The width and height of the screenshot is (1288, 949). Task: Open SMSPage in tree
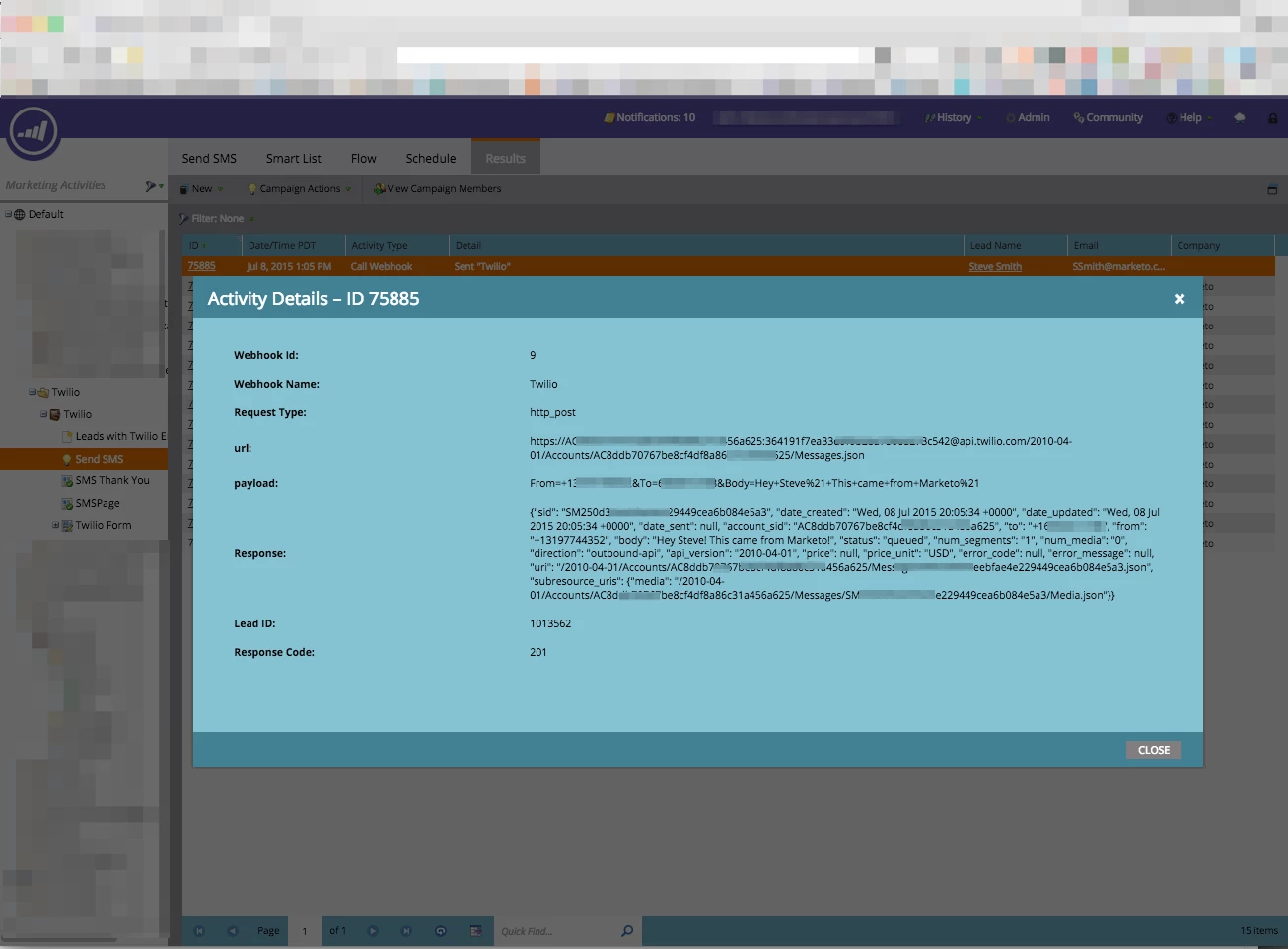[98, 503]
